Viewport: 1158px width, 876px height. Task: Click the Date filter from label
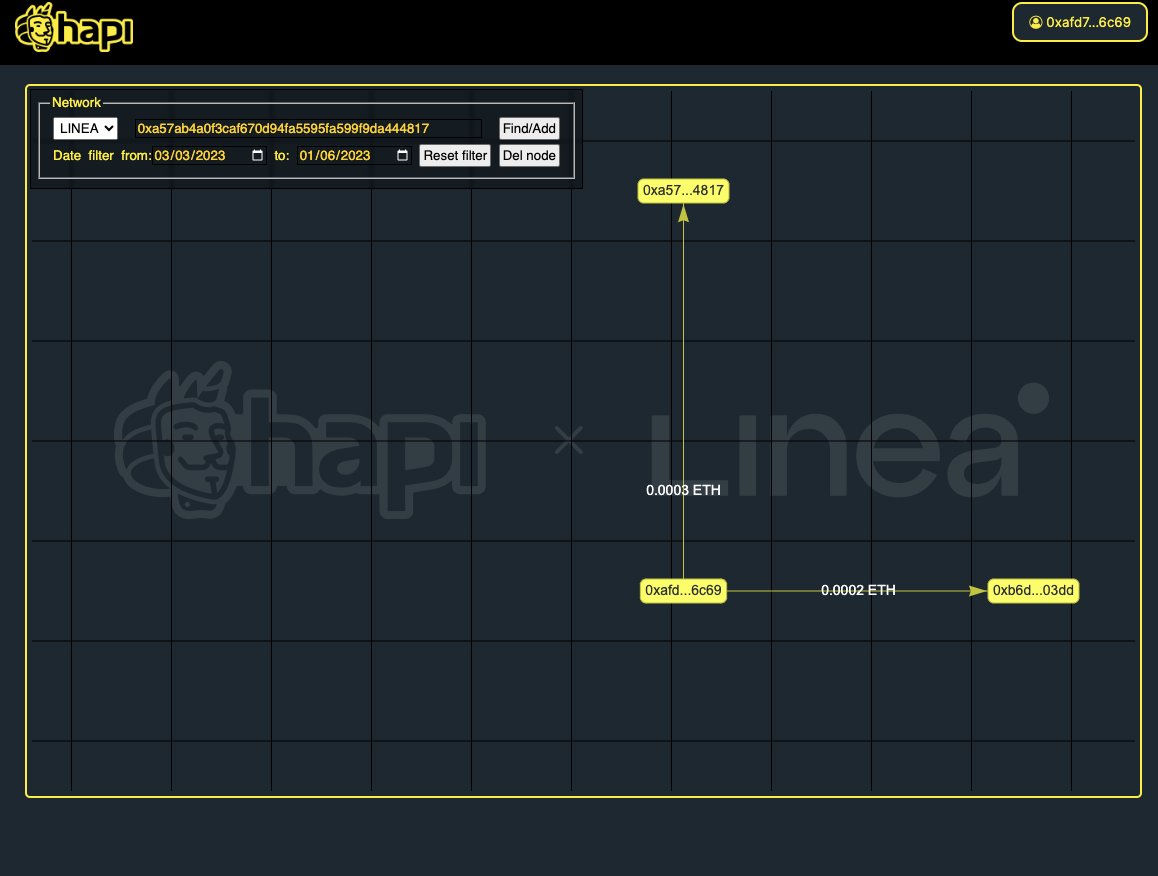coord(102,155)
